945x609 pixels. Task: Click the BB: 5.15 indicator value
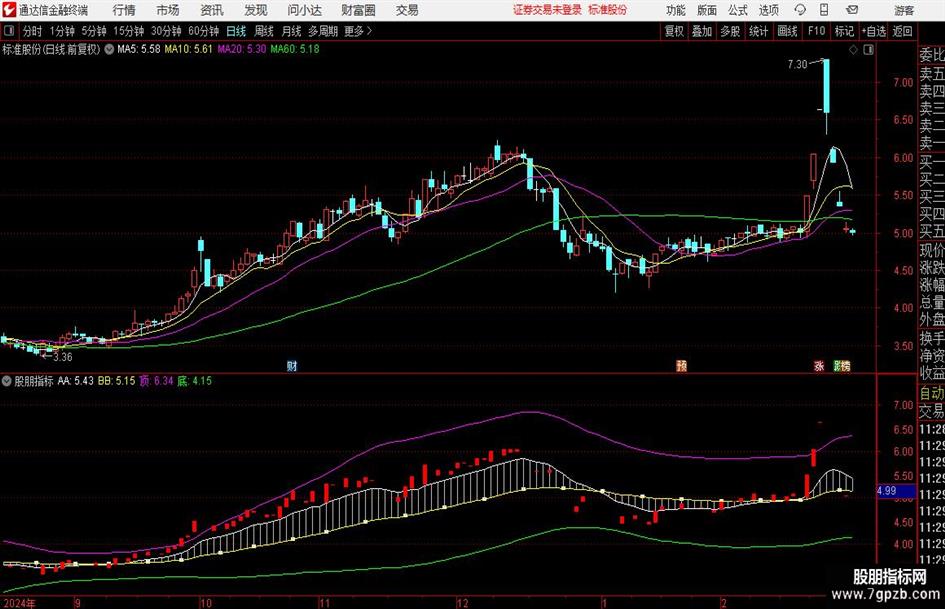click(116, 380)
